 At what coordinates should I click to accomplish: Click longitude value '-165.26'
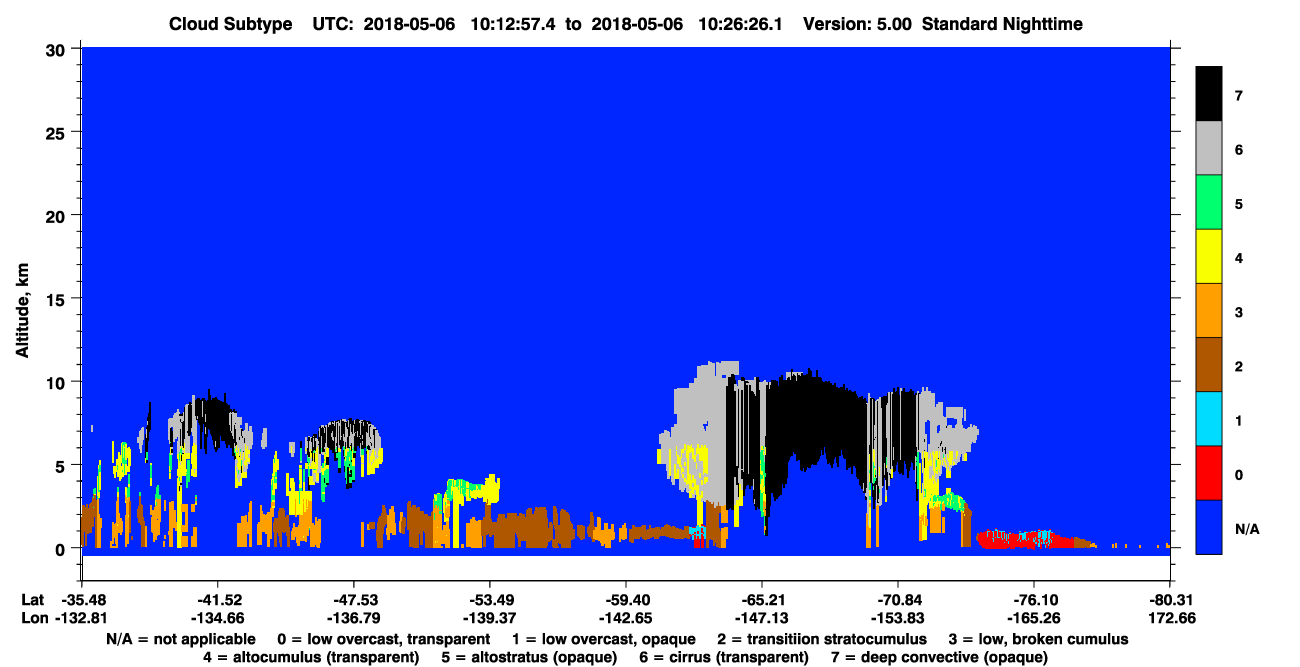pyautogui.click(x=1034, y=617)
